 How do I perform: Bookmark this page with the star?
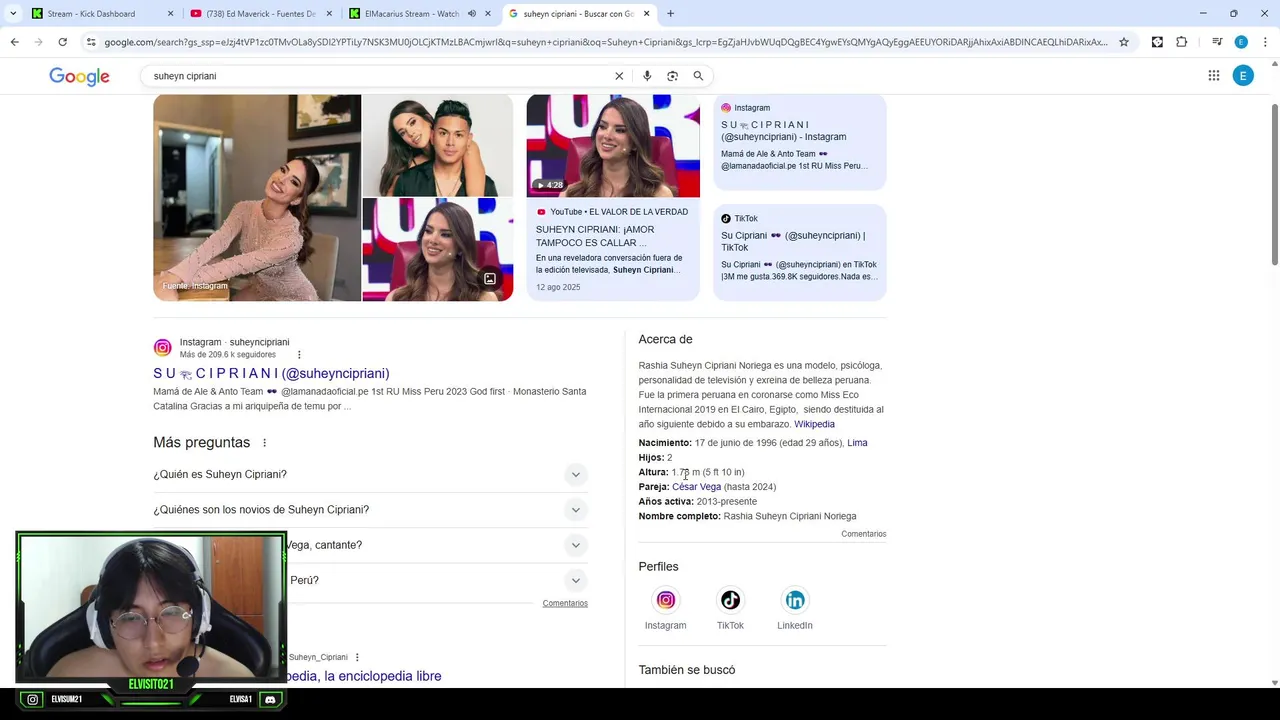[1124, 42]
